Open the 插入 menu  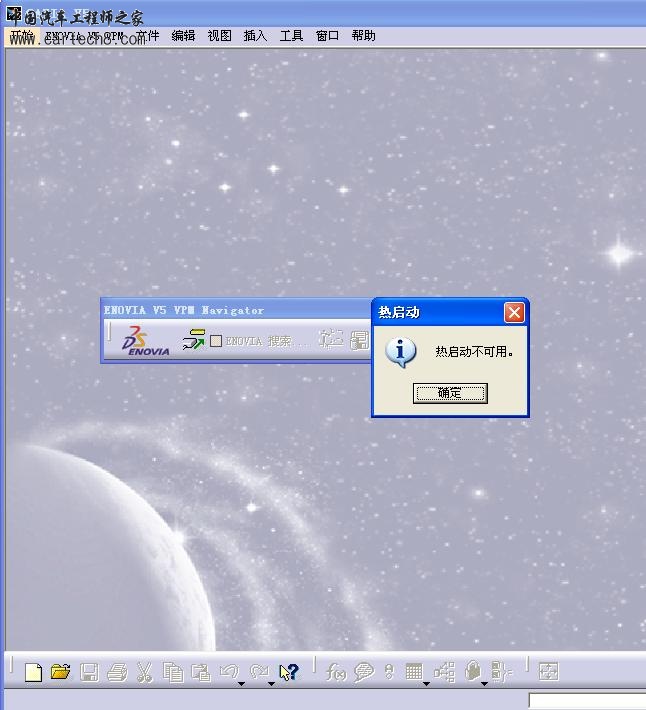(255, 36)
